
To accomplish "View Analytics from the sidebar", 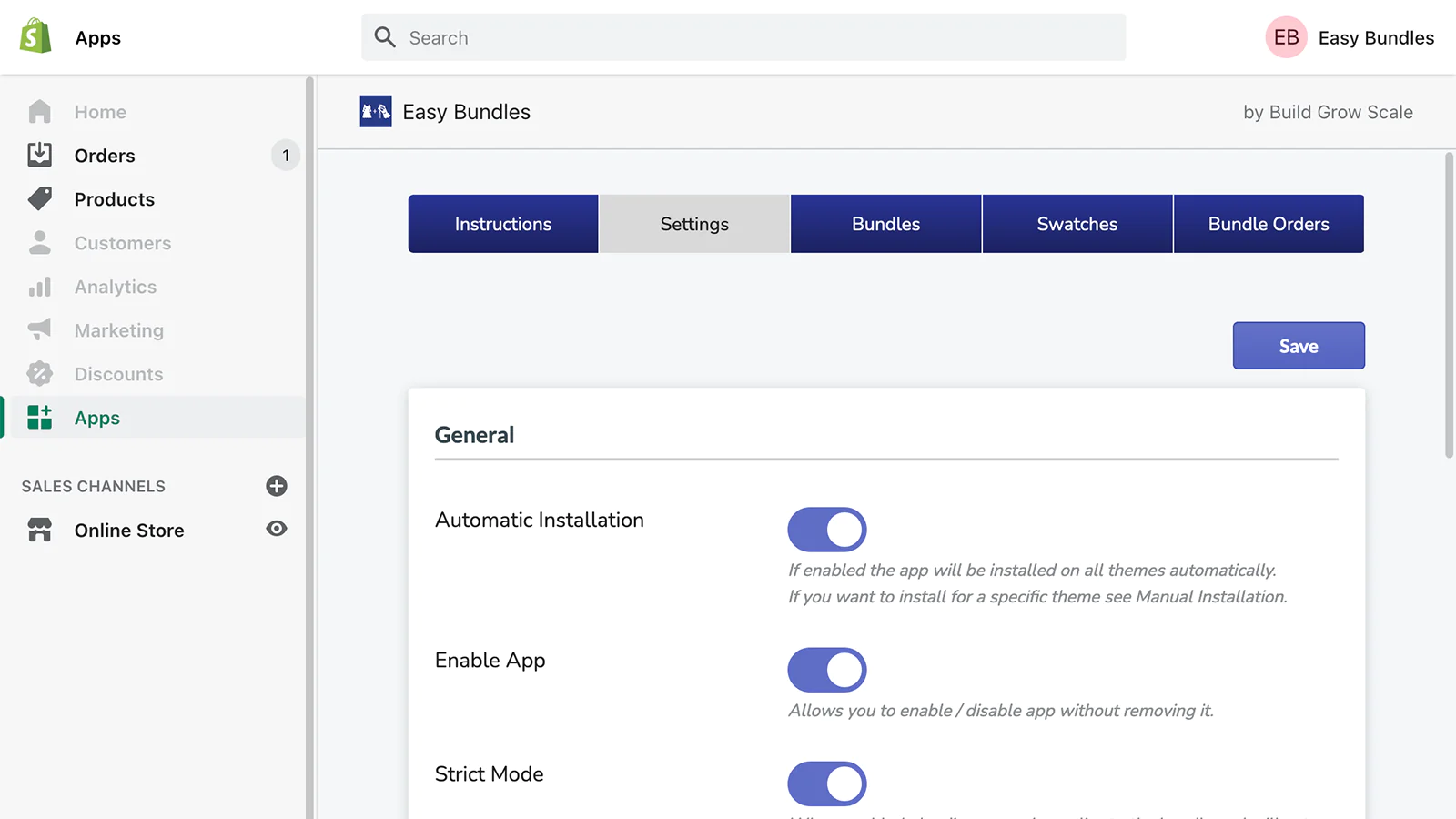I will pos(115,287).
